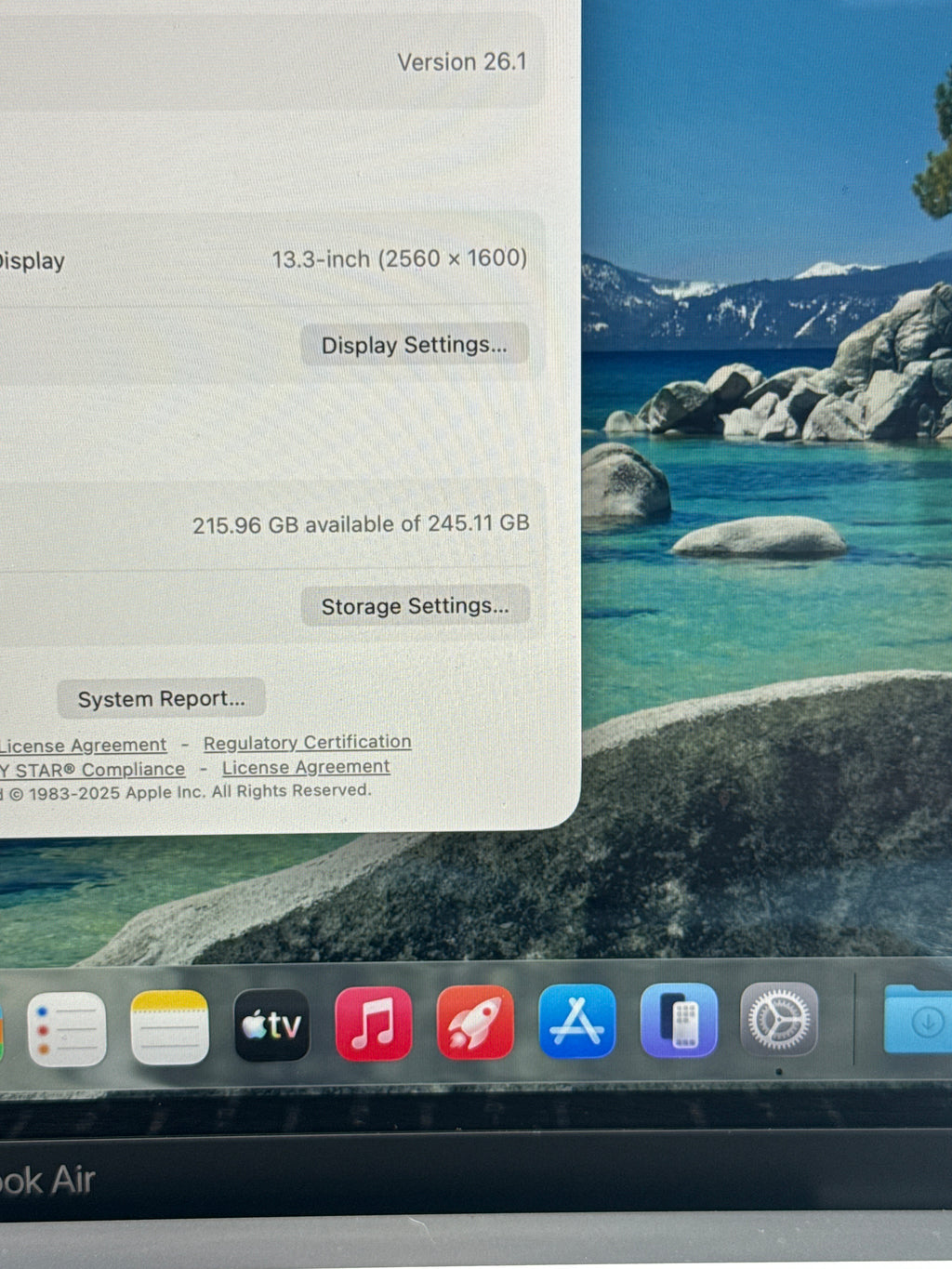Open Storage Settings
The image size is (952, 1269).
click(x=416, y=606)
